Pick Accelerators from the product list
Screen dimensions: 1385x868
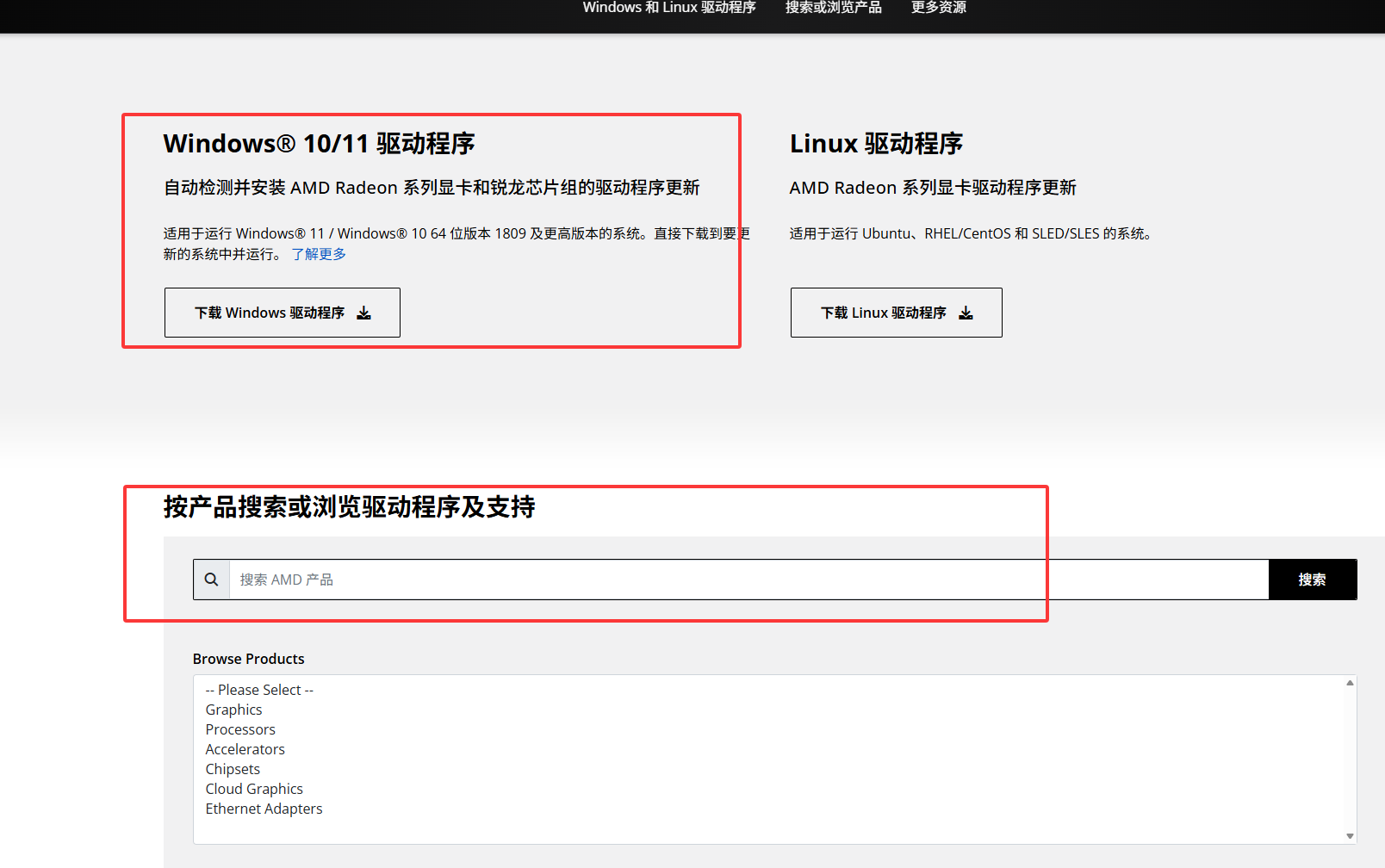(x=245, y=749)
